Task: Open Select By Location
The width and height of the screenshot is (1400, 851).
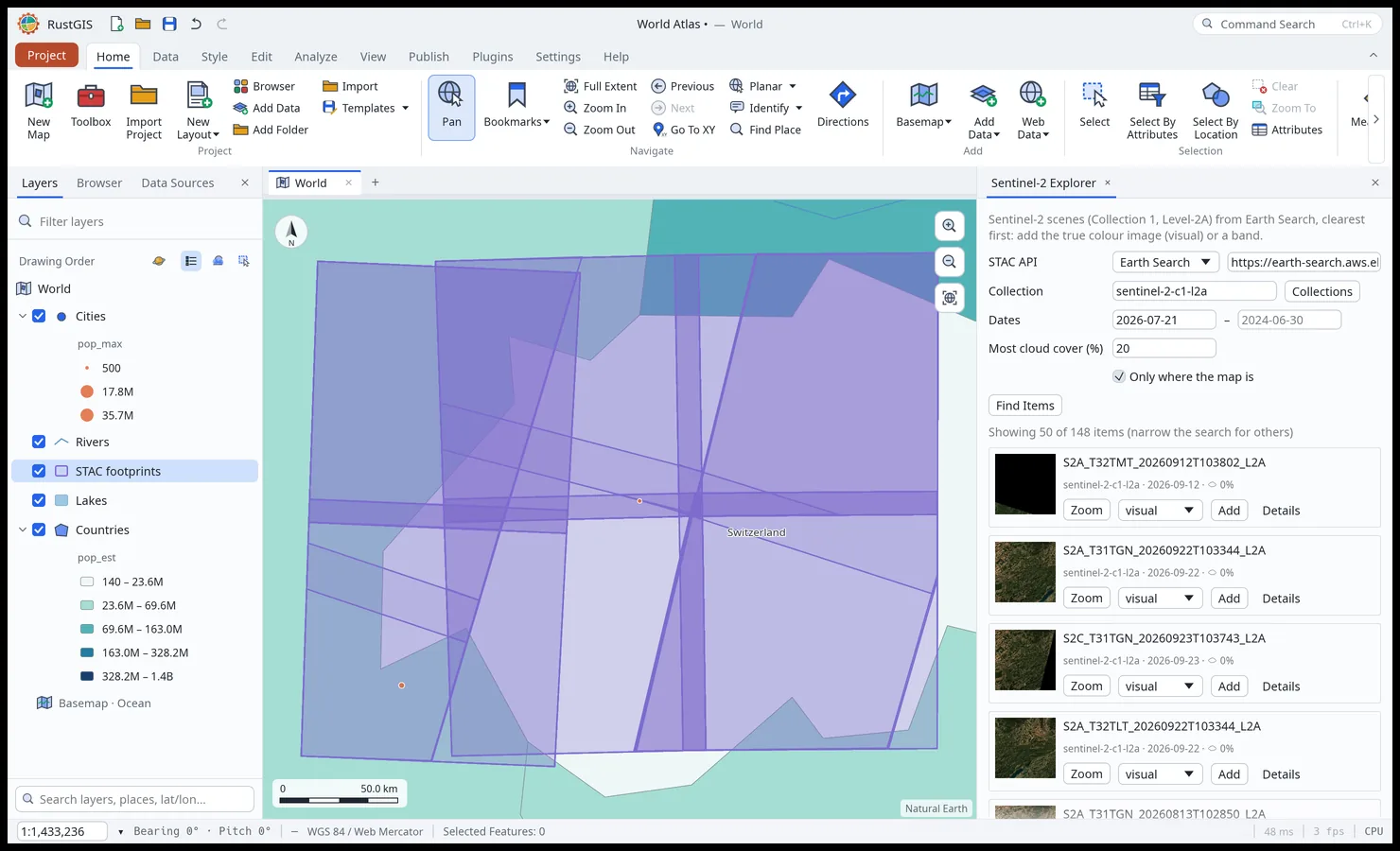Action: pos(1216,111)
